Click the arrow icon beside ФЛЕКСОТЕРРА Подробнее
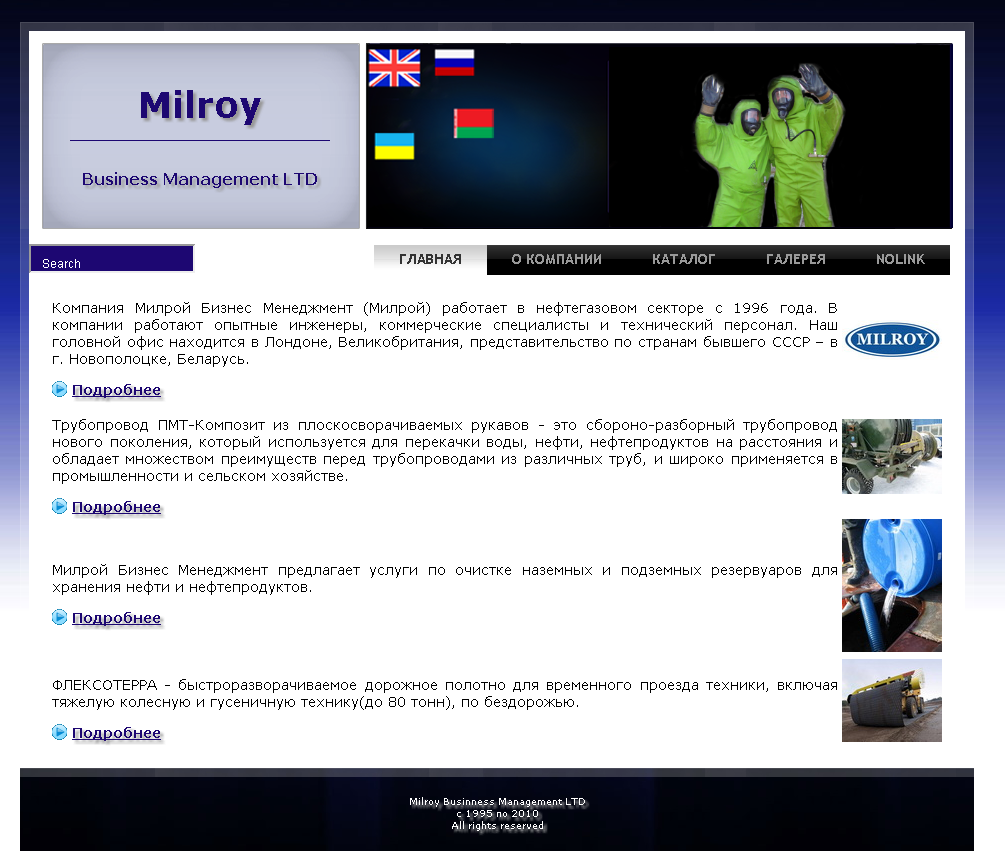Image resolution: width=1005 pixels, height=851 pixels. 59,732
